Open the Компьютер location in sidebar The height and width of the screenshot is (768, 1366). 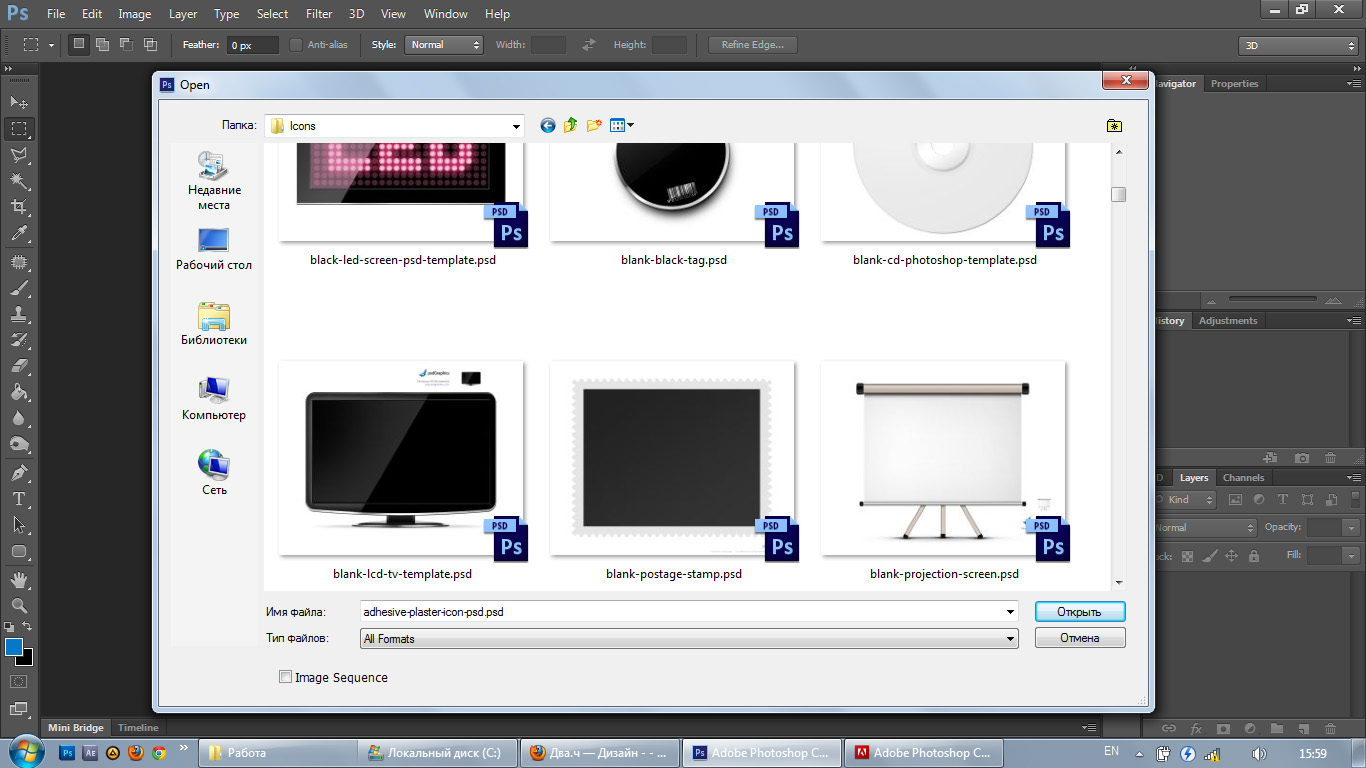pos(214,398)
